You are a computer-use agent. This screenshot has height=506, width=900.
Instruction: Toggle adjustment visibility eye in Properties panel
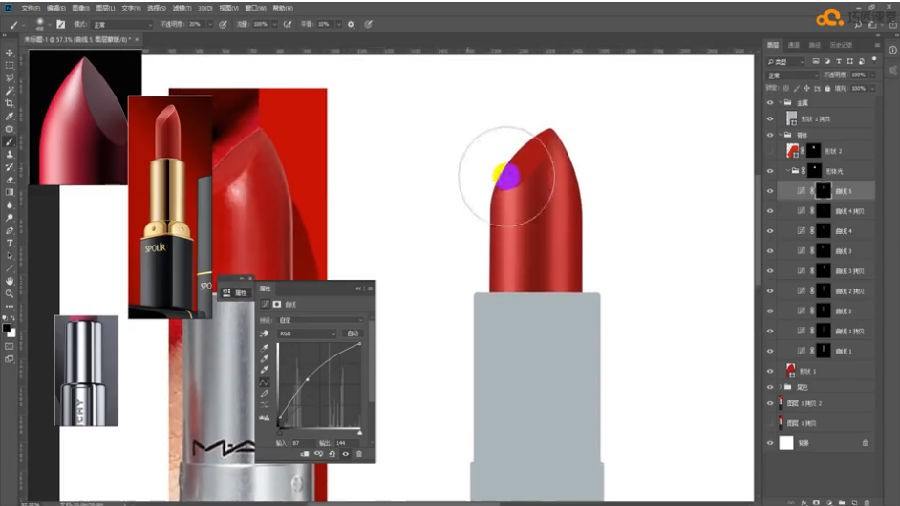[x=346, y=454]
